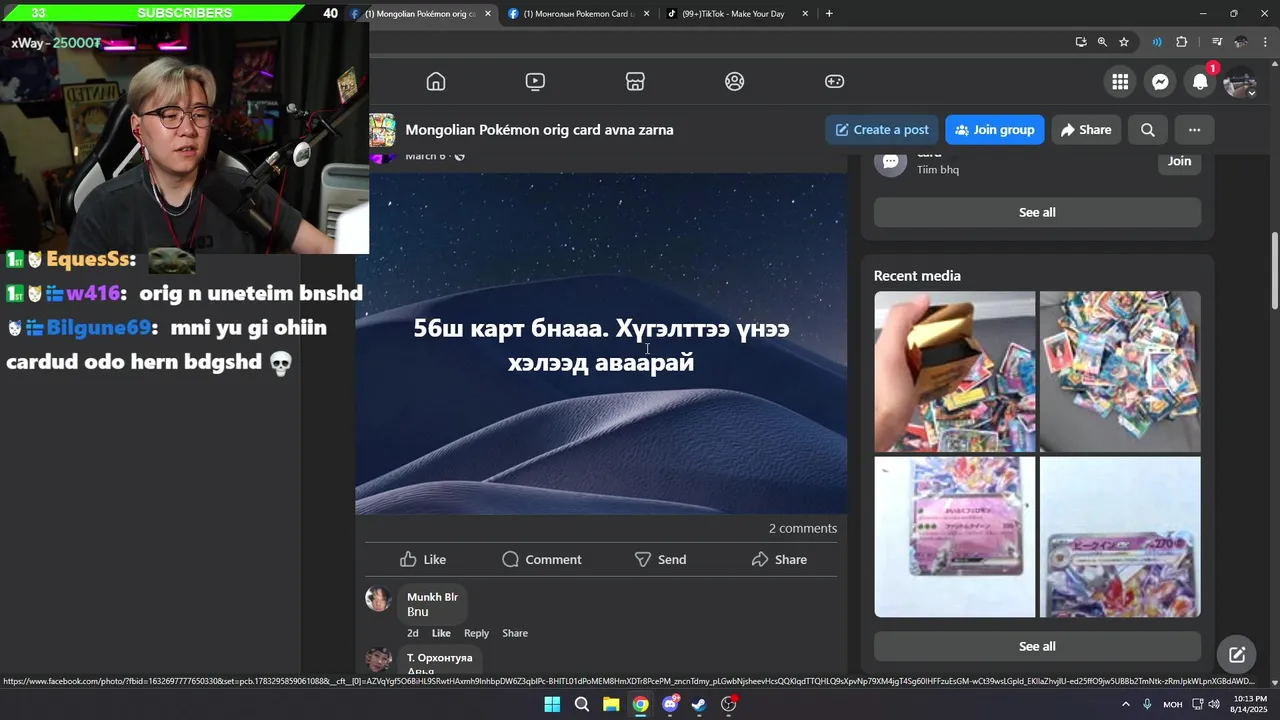Open recent media pink Pokémon card photo
1280x720 pixels.
point(955,537)
